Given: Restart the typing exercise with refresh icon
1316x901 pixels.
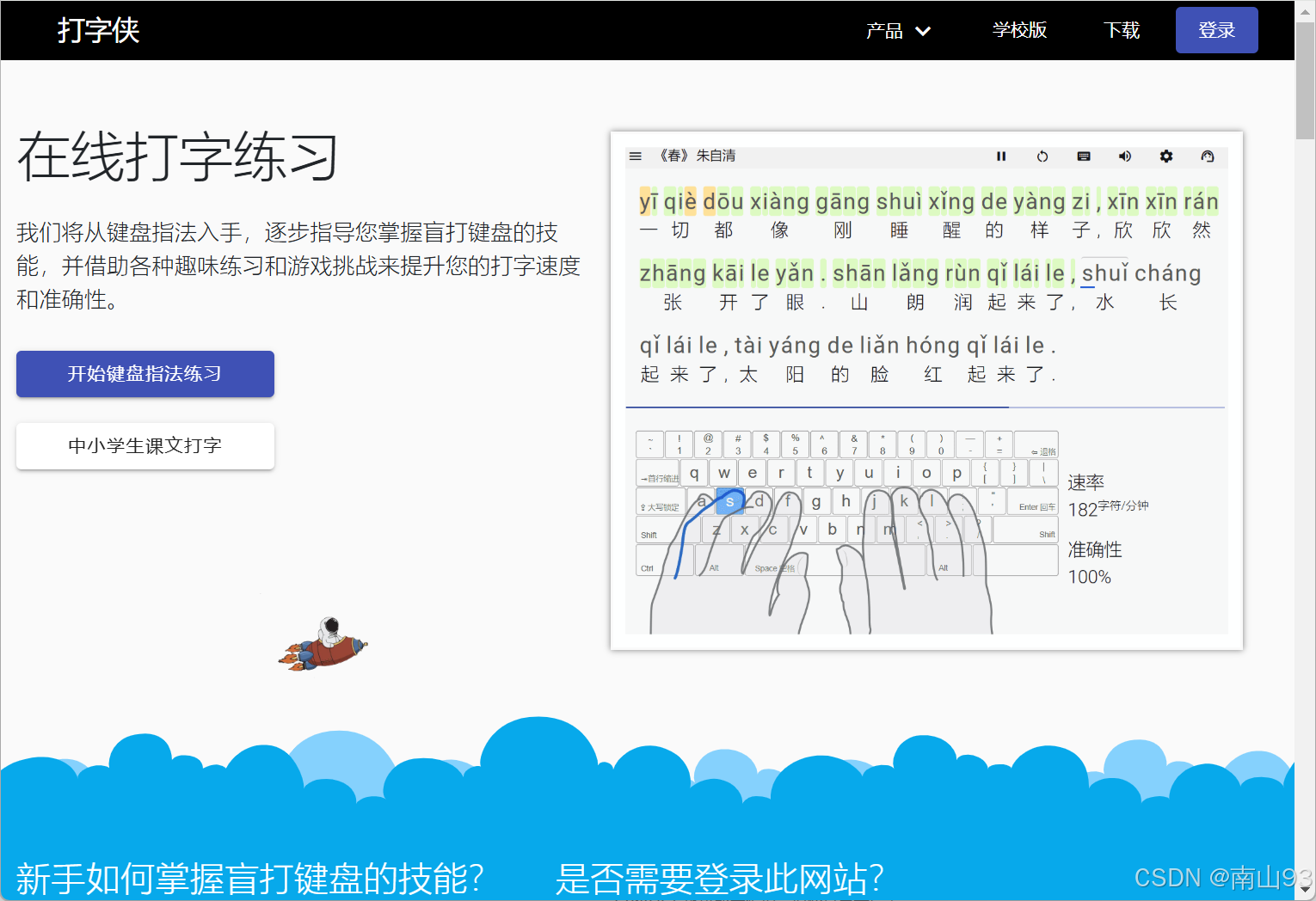Looking at the screenshot, I should [x=1042, y=156].
